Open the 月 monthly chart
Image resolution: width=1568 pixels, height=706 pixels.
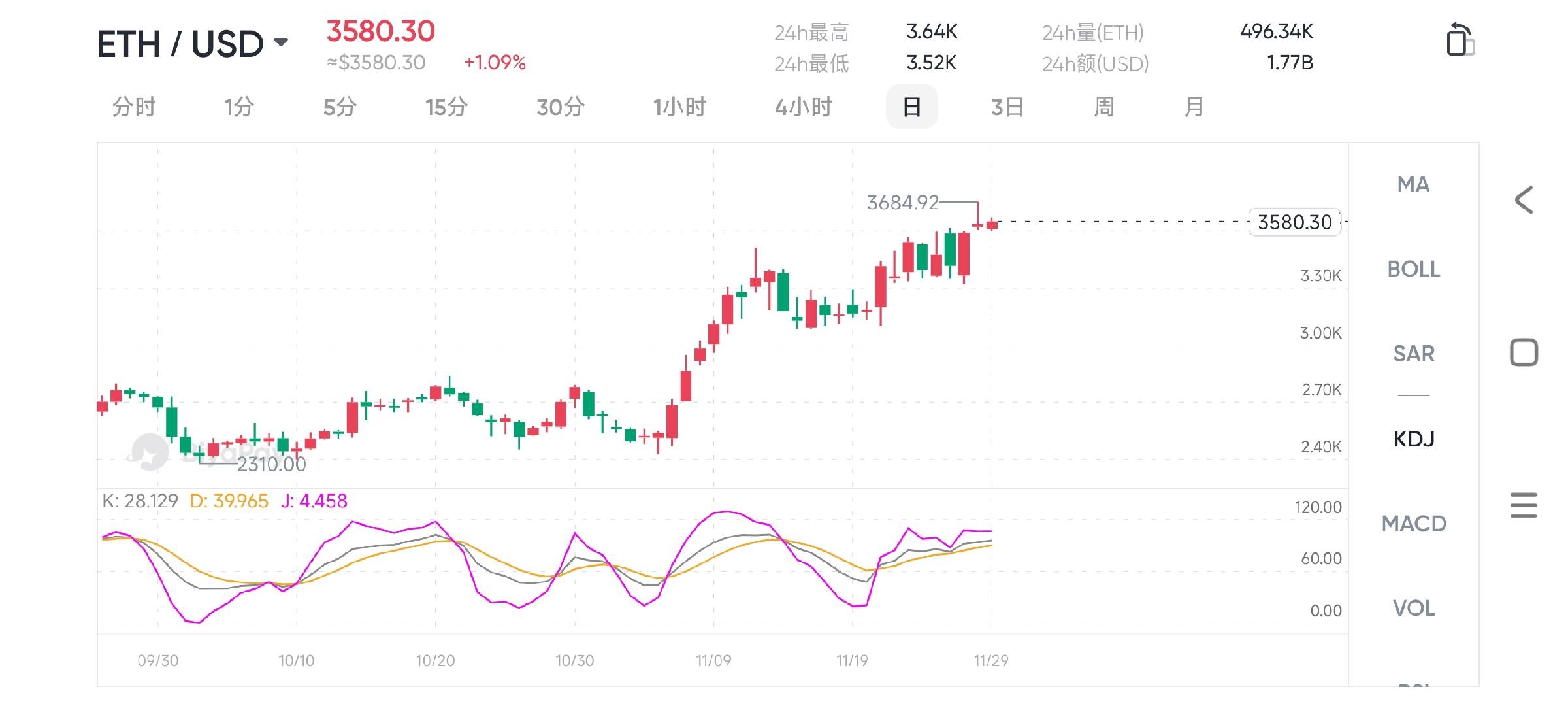click(x=1194, y=107)
